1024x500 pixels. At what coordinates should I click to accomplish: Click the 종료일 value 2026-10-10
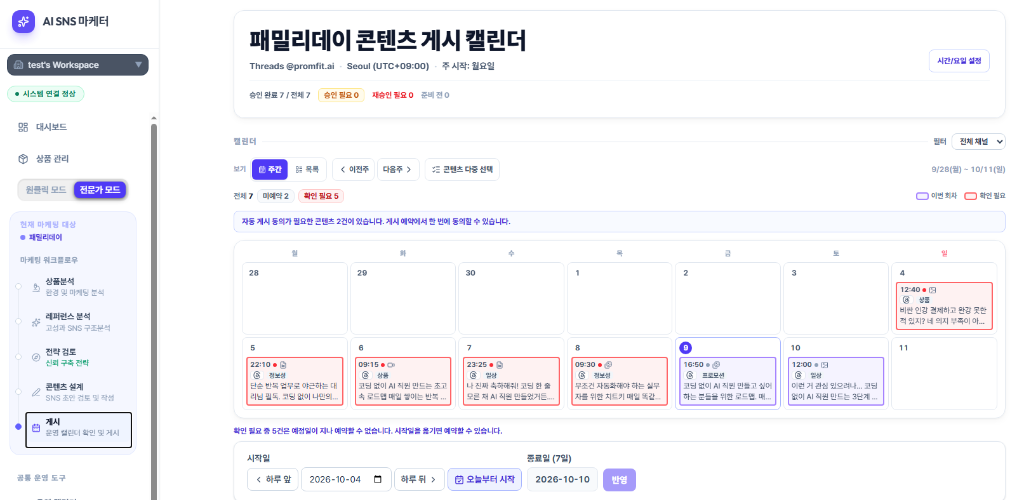pos(562,479)
